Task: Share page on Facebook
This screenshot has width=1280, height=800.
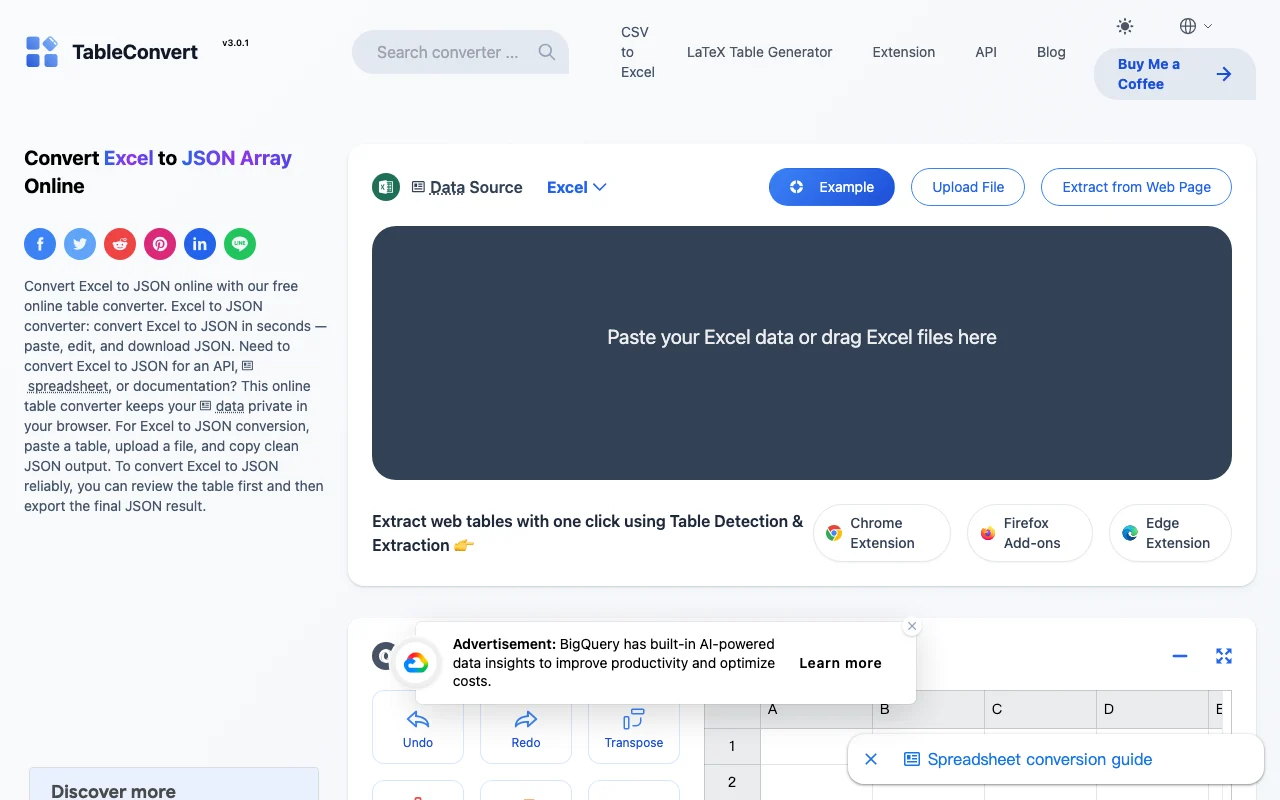Action: pos(40,243)
